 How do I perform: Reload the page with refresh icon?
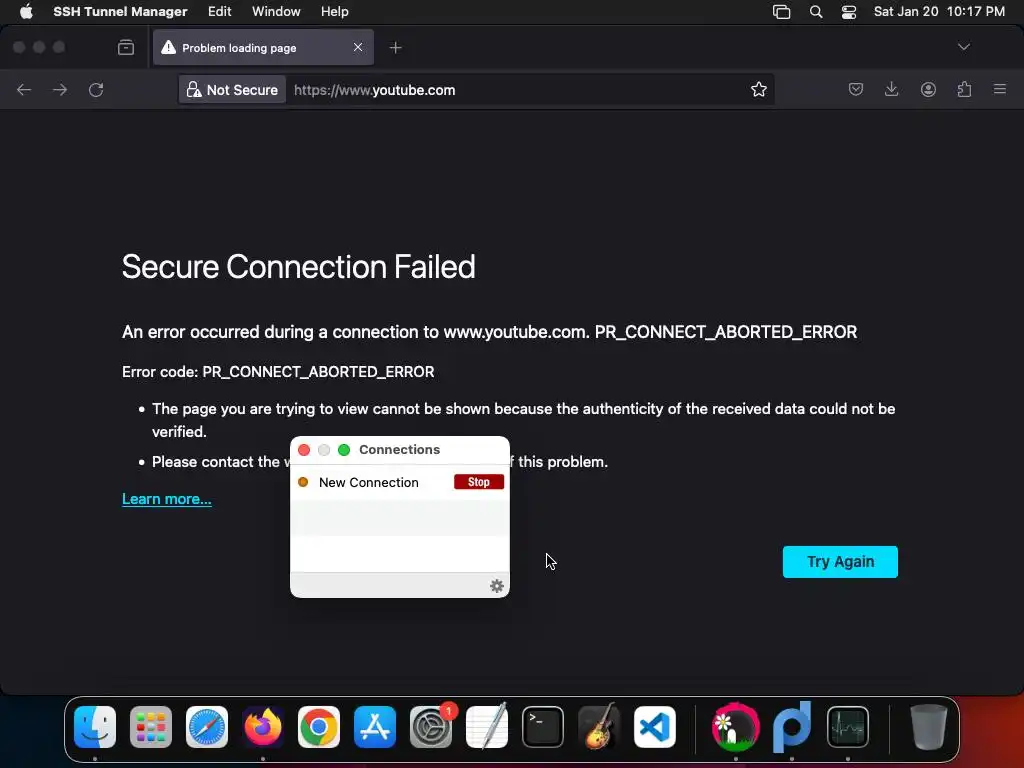click(x=96, y=90)
